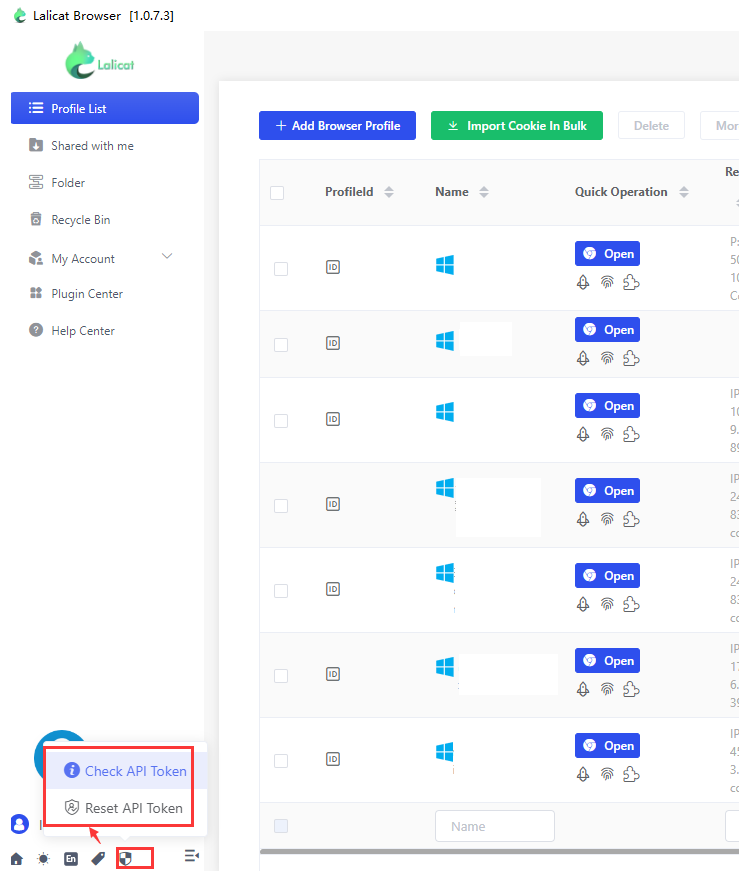Click the puzzle plugin icon in first row
Screen dimensions: 739x871
pos(631,282)
